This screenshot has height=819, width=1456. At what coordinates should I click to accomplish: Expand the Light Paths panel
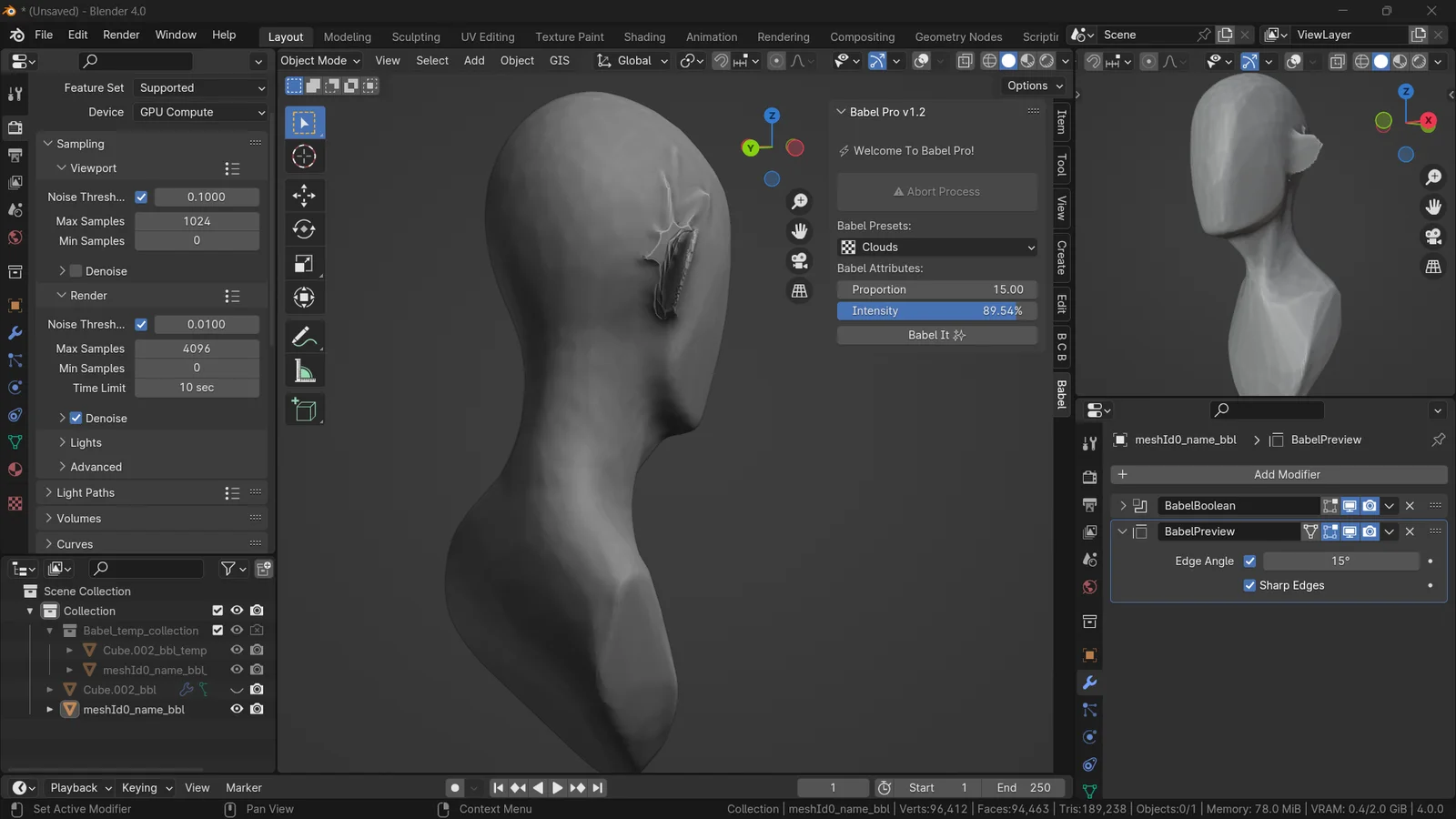pos(86,492)
